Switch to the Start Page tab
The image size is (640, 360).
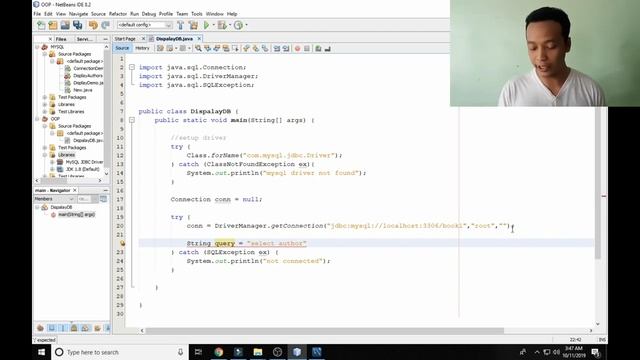[x=125, y=39]
